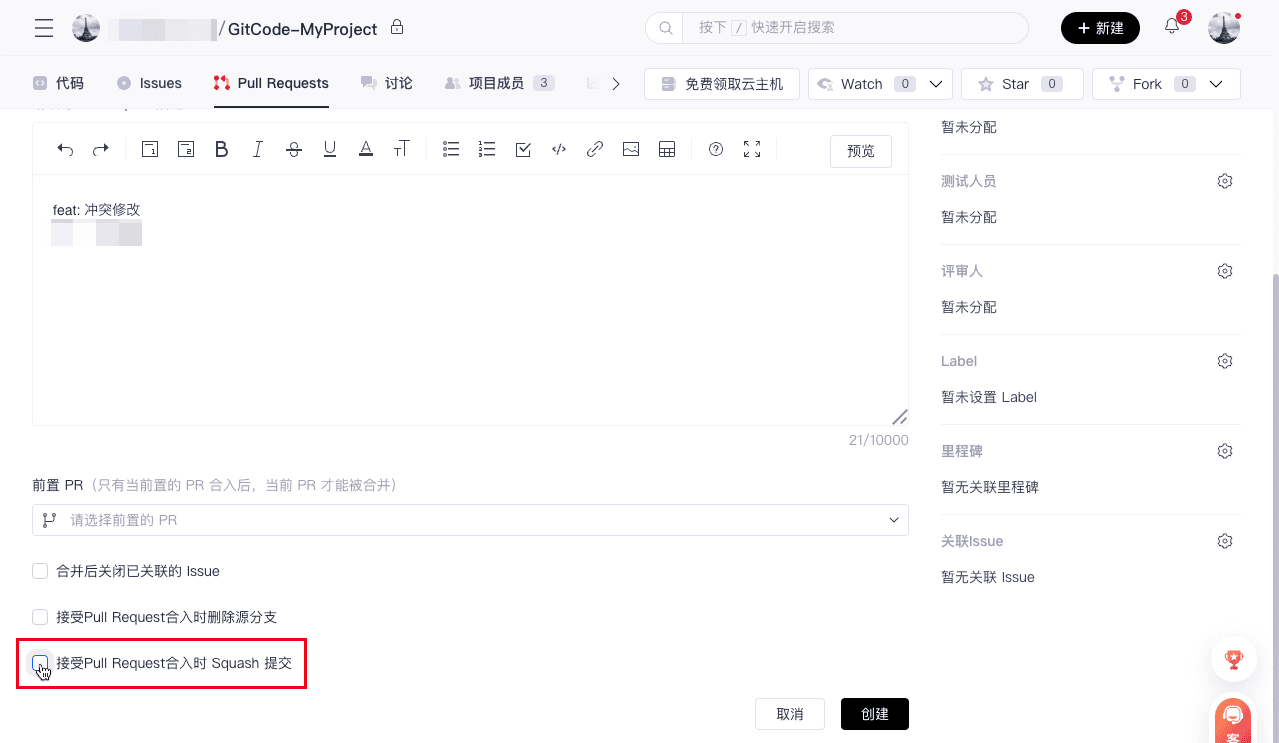Open the 项目成员 tab
Viewport: 1279px width, 743px height.
pos(497,83)
